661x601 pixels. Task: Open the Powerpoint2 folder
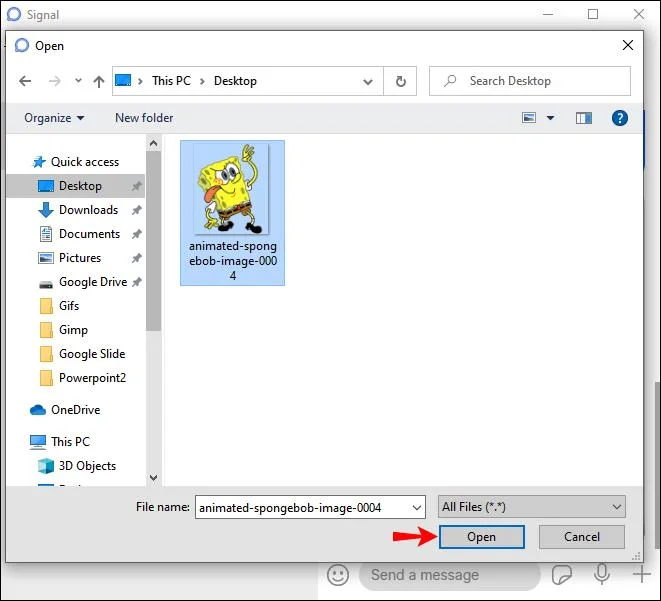pos(83,378)
